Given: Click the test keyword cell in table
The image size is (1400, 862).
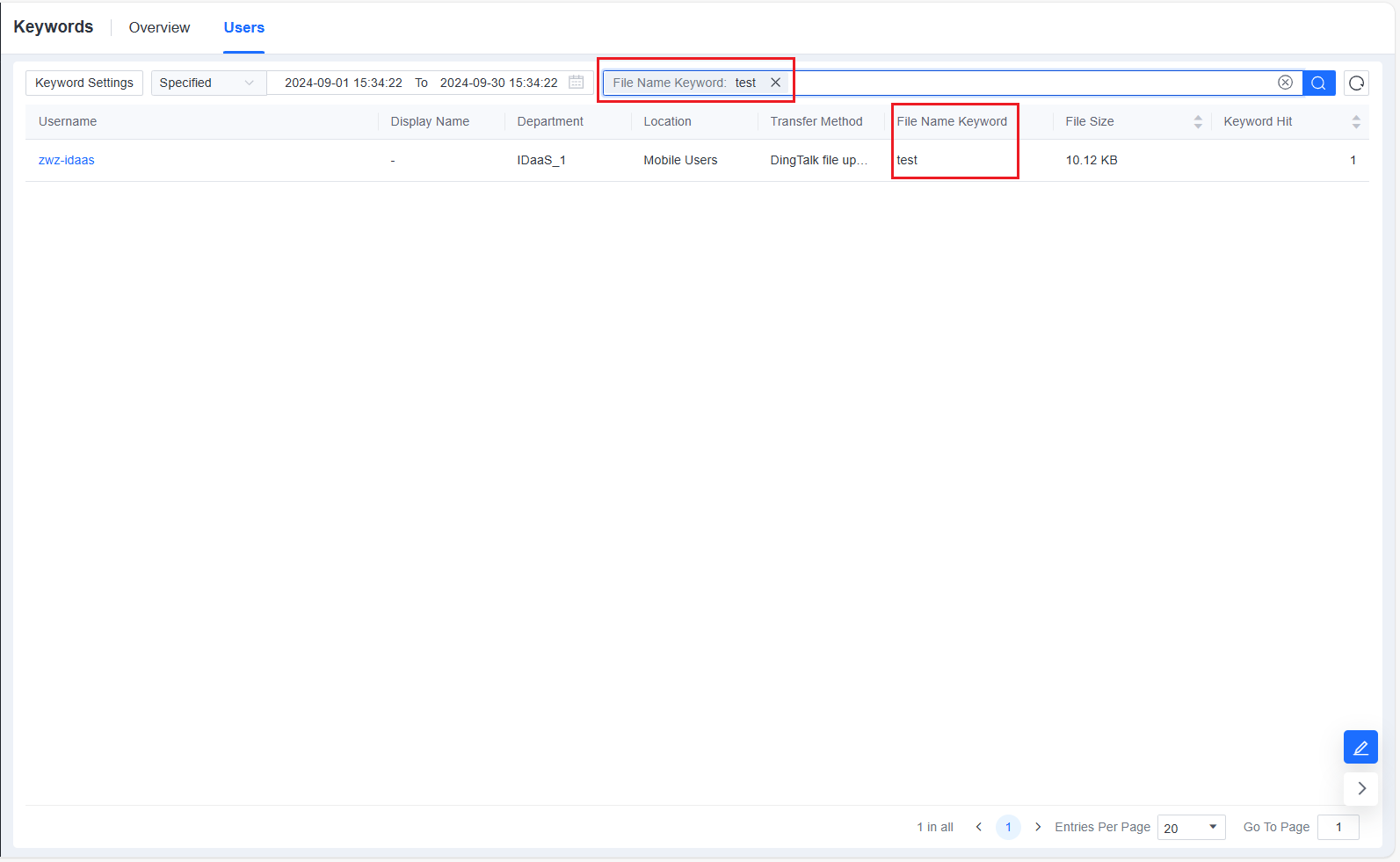Looking at the screenshot, I should [x=907, y=160].
